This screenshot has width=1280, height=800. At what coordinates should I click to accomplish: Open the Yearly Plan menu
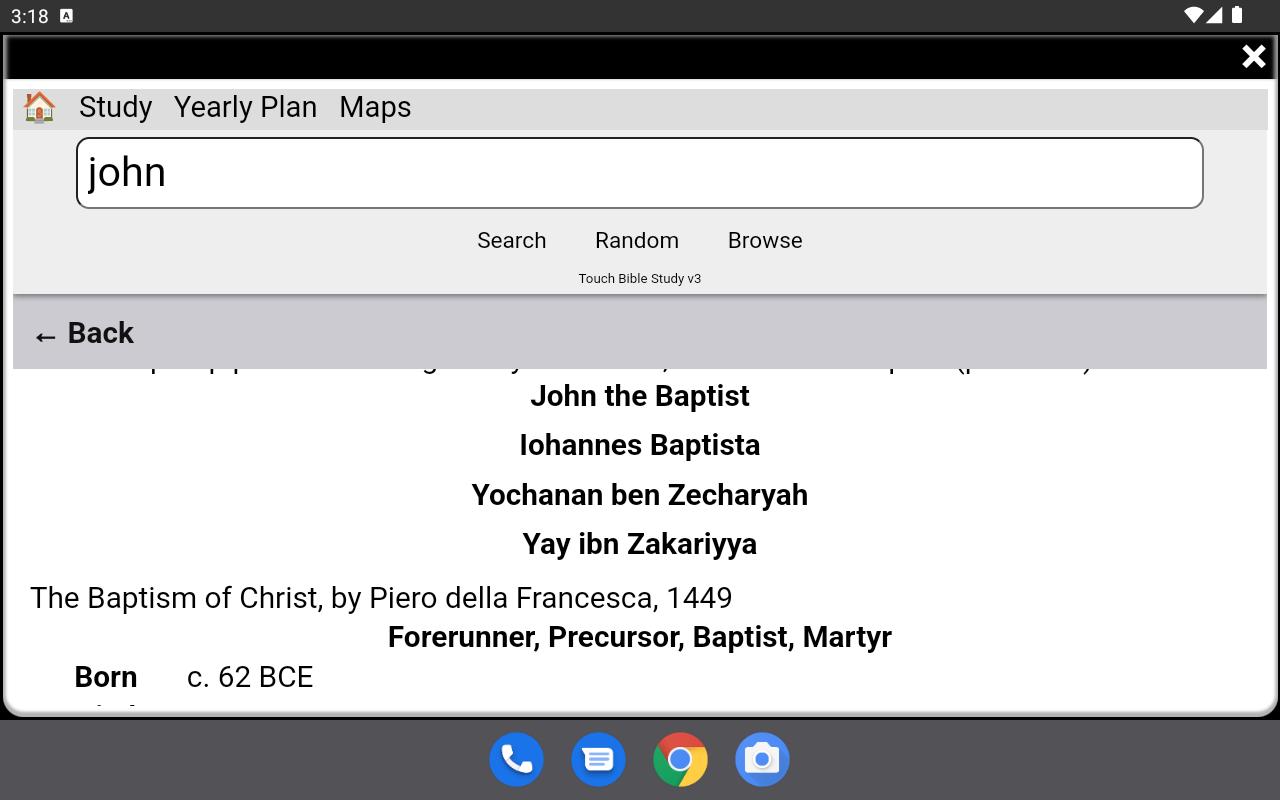[x=245, y=107]
